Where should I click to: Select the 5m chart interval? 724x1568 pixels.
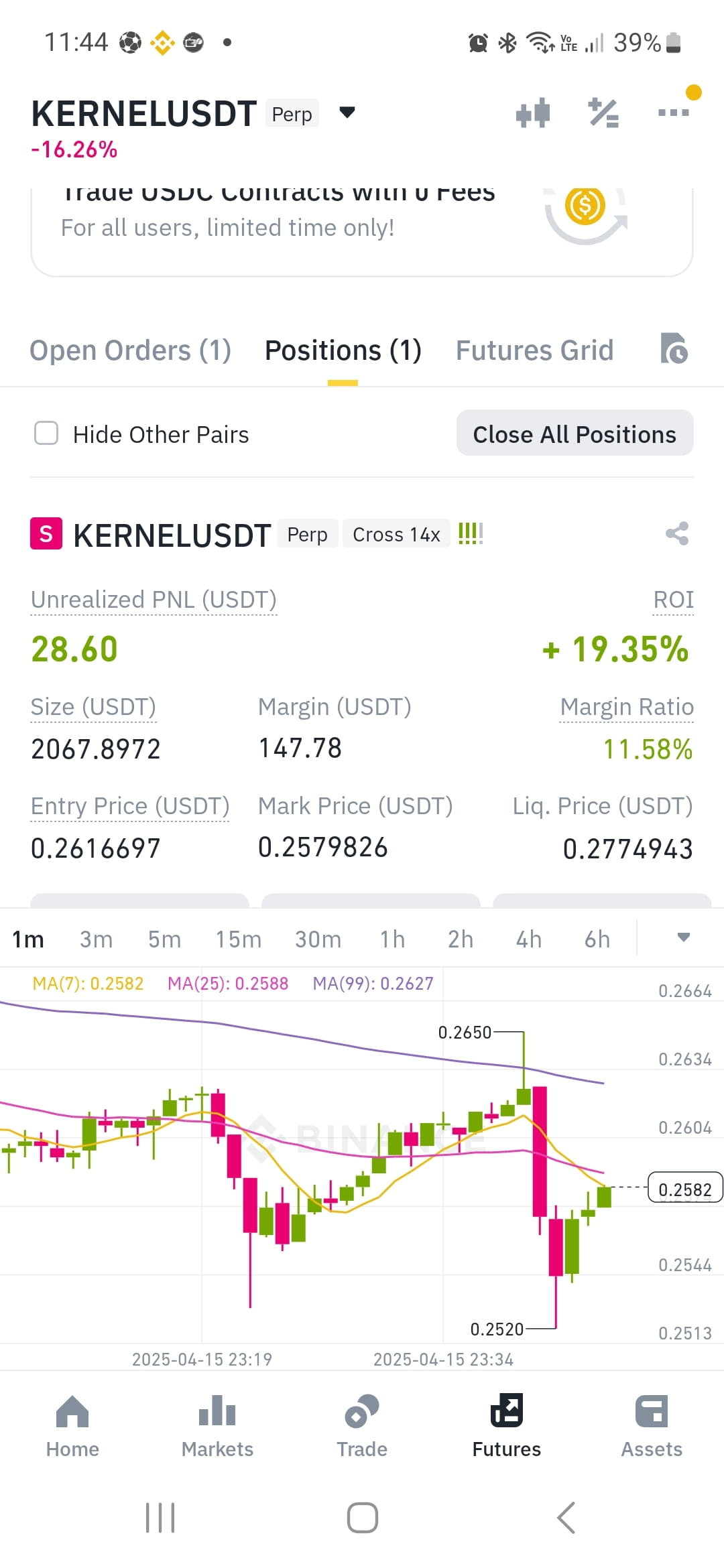click(x=165, y=939)
